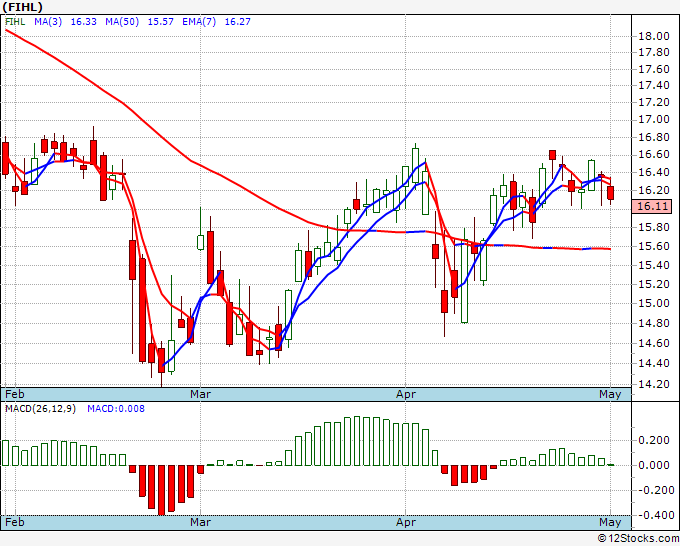The width and height of the screenshot is (680, 546).
Task: Click the 0.000 MACD axis label
Action: click(x=654, y=465)
